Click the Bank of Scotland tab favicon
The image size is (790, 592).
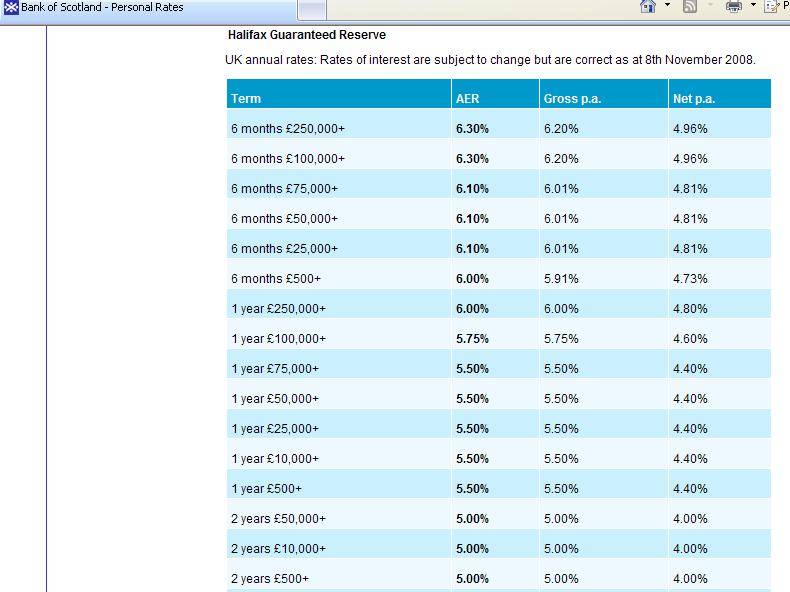pyautogui.click(x=11, y=8)
